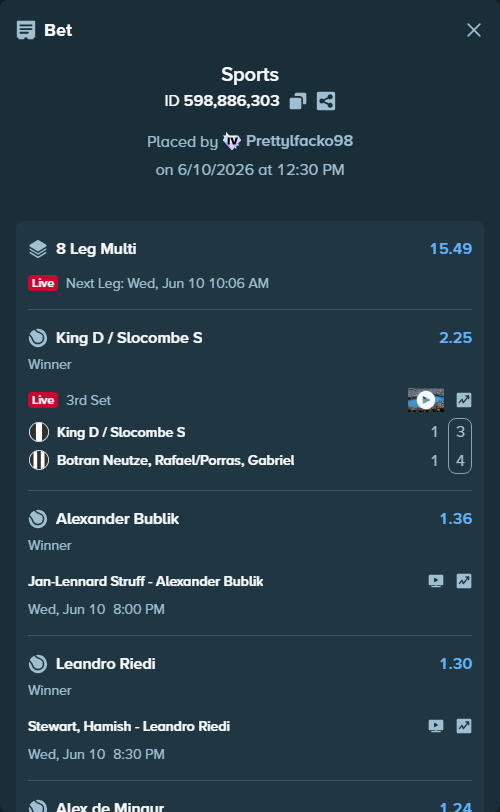Click the tennis ball icon beside Leandro Riedi
This screenshot has width=500, height=812.
[x=38, y=664]
